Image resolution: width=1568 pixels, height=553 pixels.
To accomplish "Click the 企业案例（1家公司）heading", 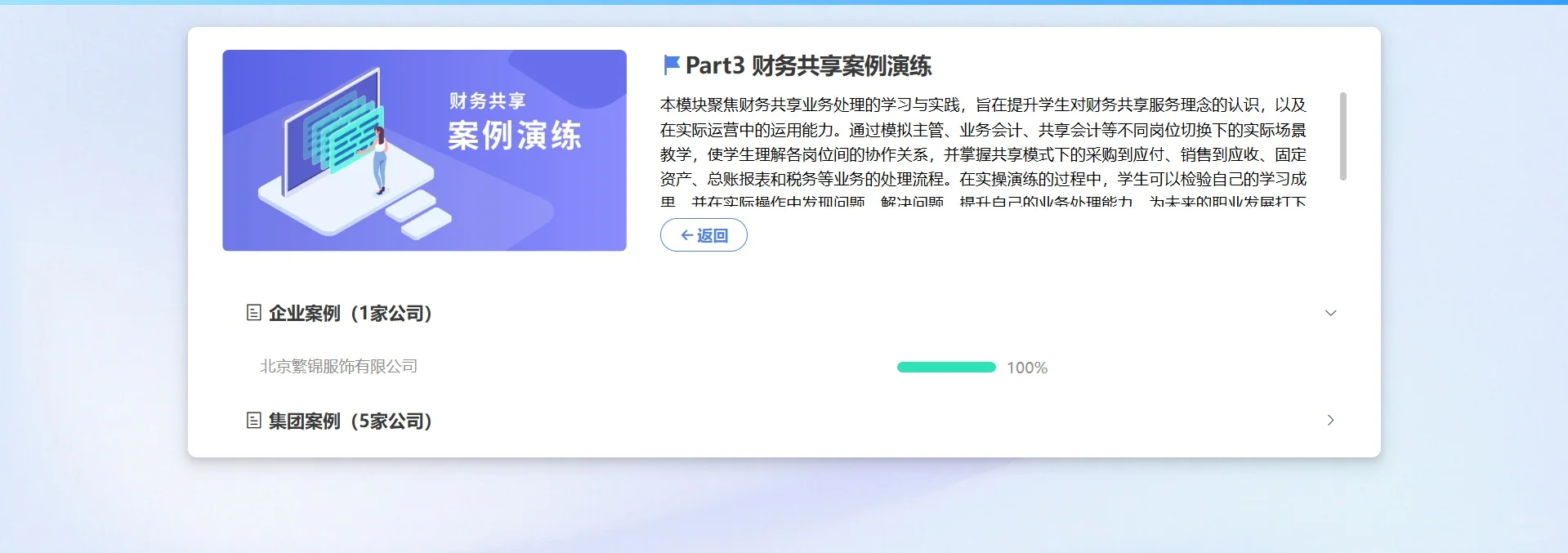I will coord(351,313).
